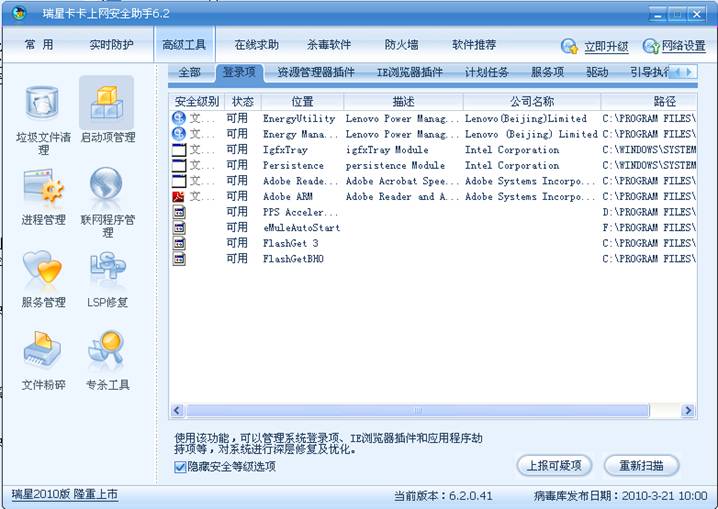Click the Persistence row window icon
This screenshot has width=718, height=509.
179,165
